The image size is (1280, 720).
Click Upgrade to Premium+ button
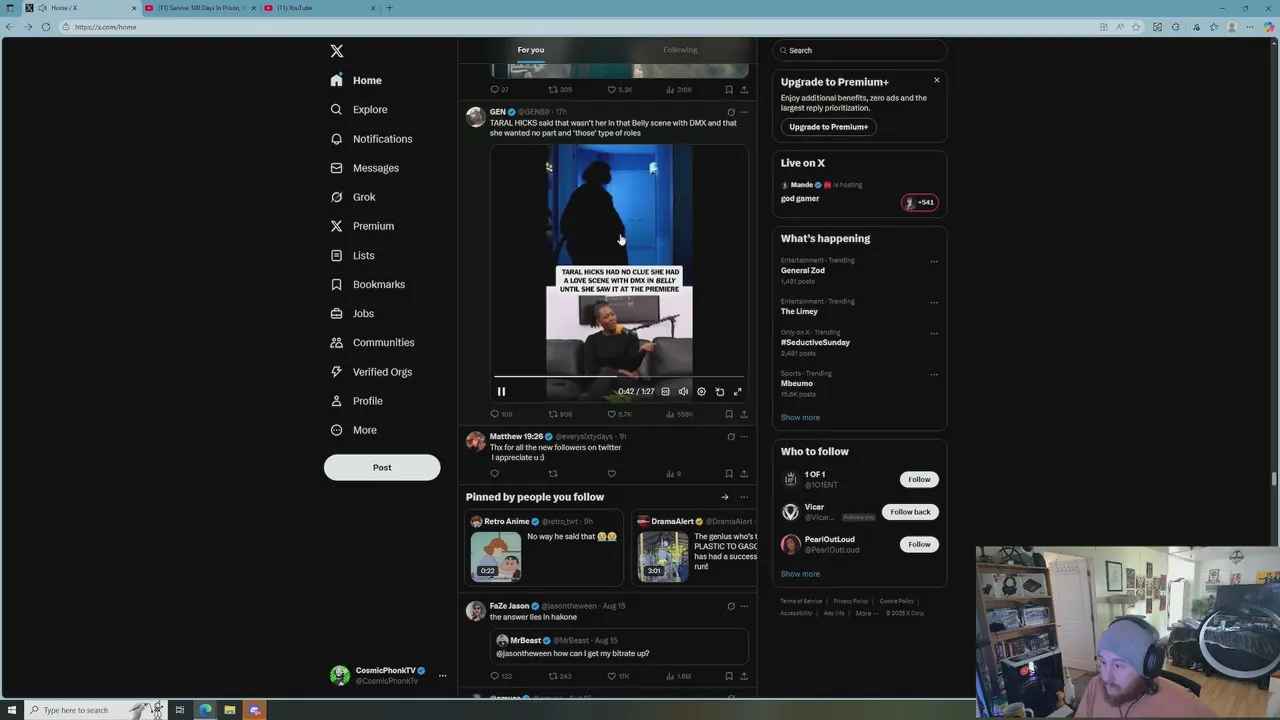tap(828, 127)
